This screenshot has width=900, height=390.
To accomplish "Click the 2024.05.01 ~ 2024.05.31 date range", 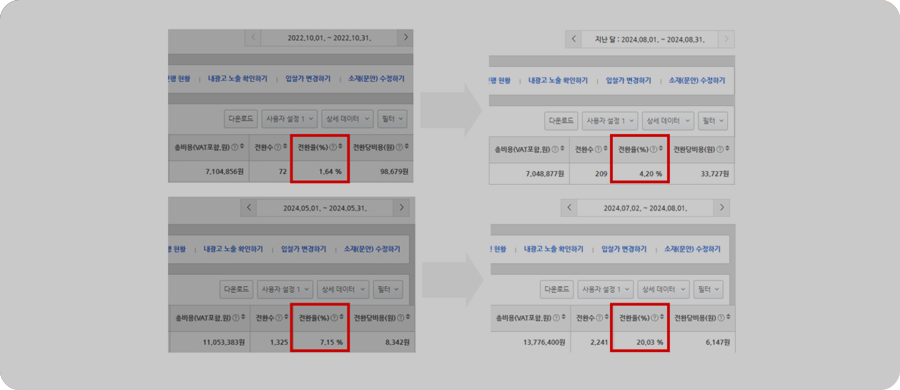I will click(325, 208).
